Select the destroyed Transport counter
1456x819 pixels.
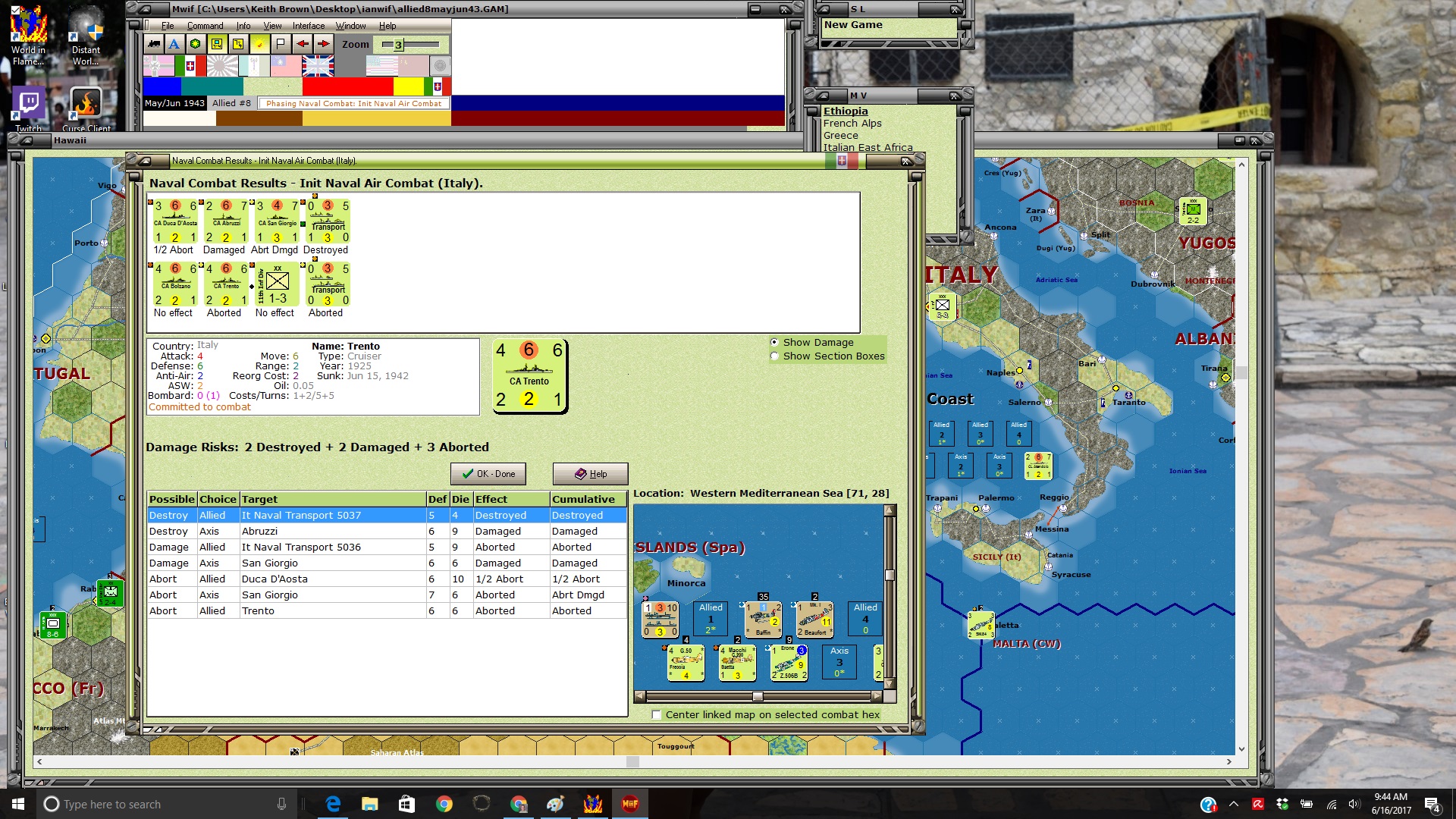tap(327, 221)
